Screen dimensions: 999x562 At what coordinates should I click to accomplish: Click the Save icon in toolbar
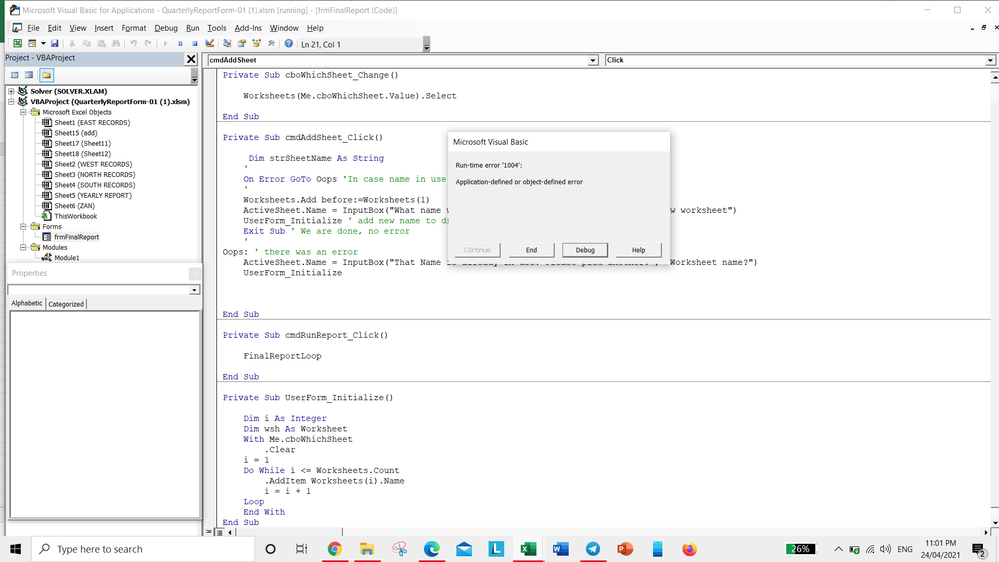coord(54,44)
